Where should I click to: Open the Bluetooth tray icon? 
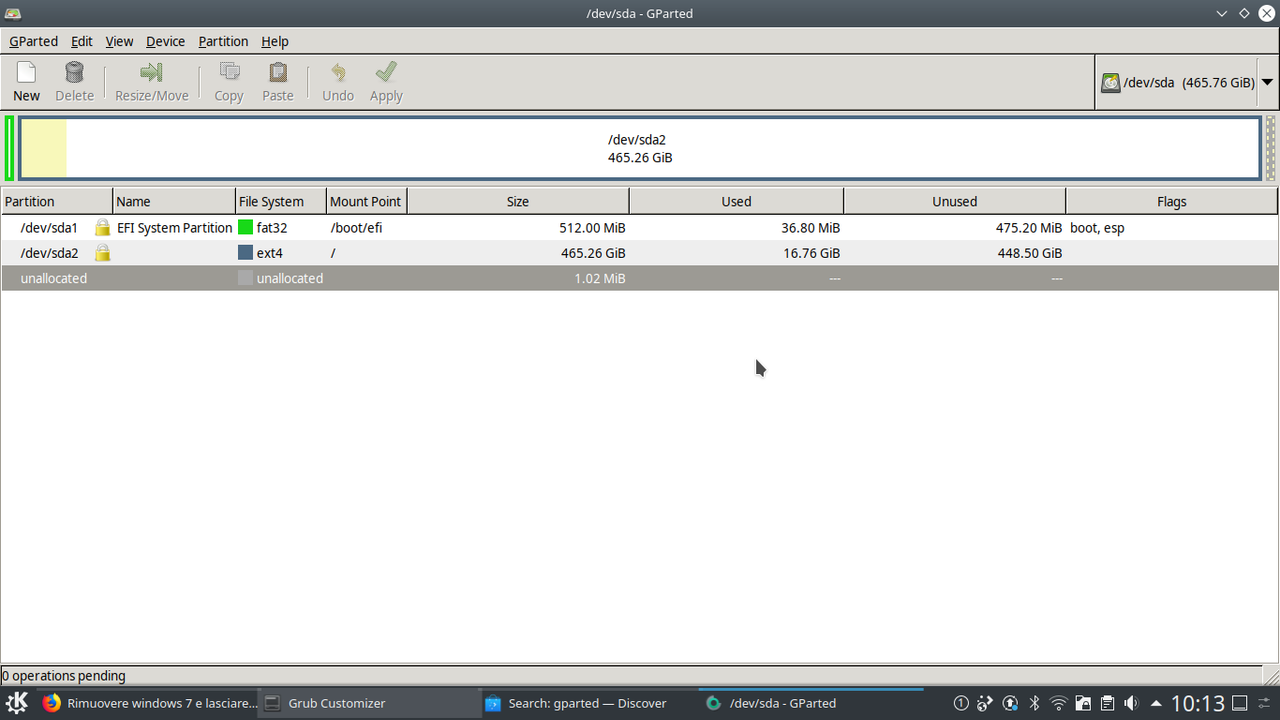[1035, 703]
